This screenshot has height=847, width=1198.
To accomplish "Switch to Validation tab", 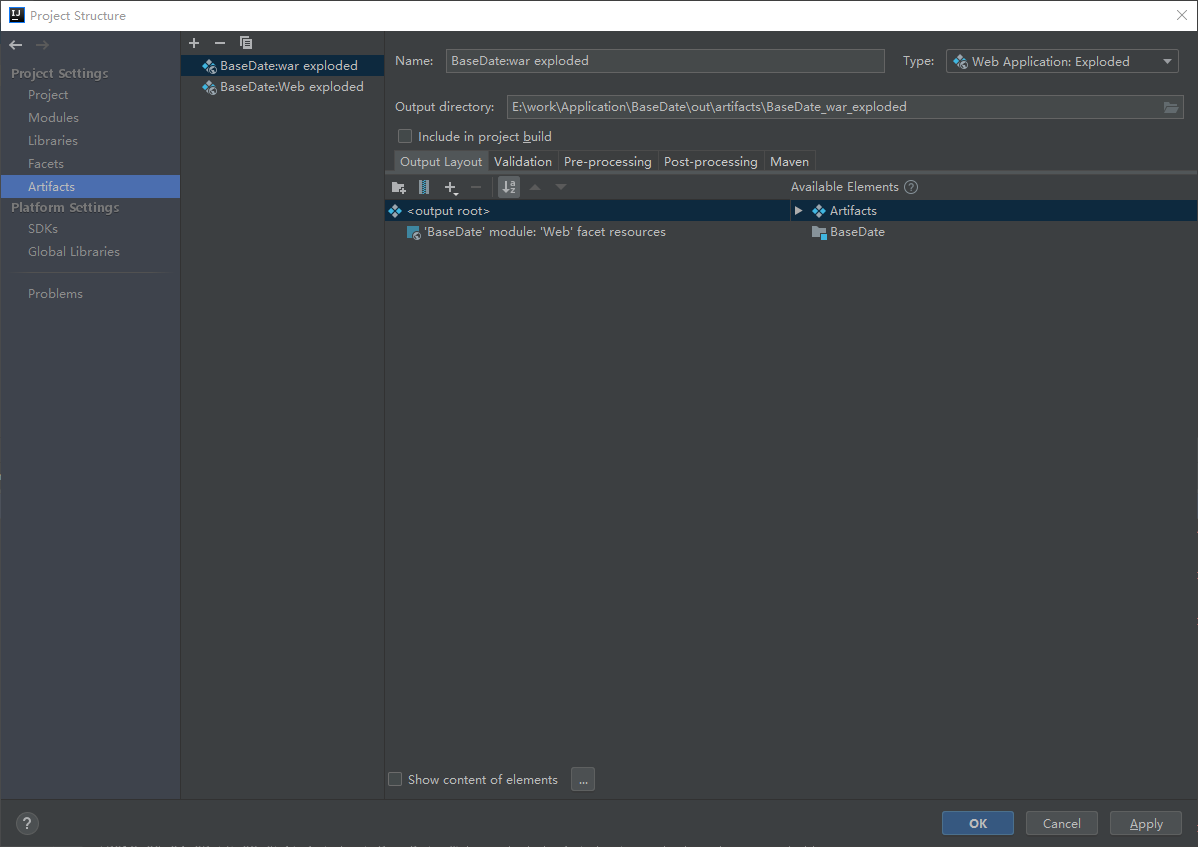I will 523,161.
